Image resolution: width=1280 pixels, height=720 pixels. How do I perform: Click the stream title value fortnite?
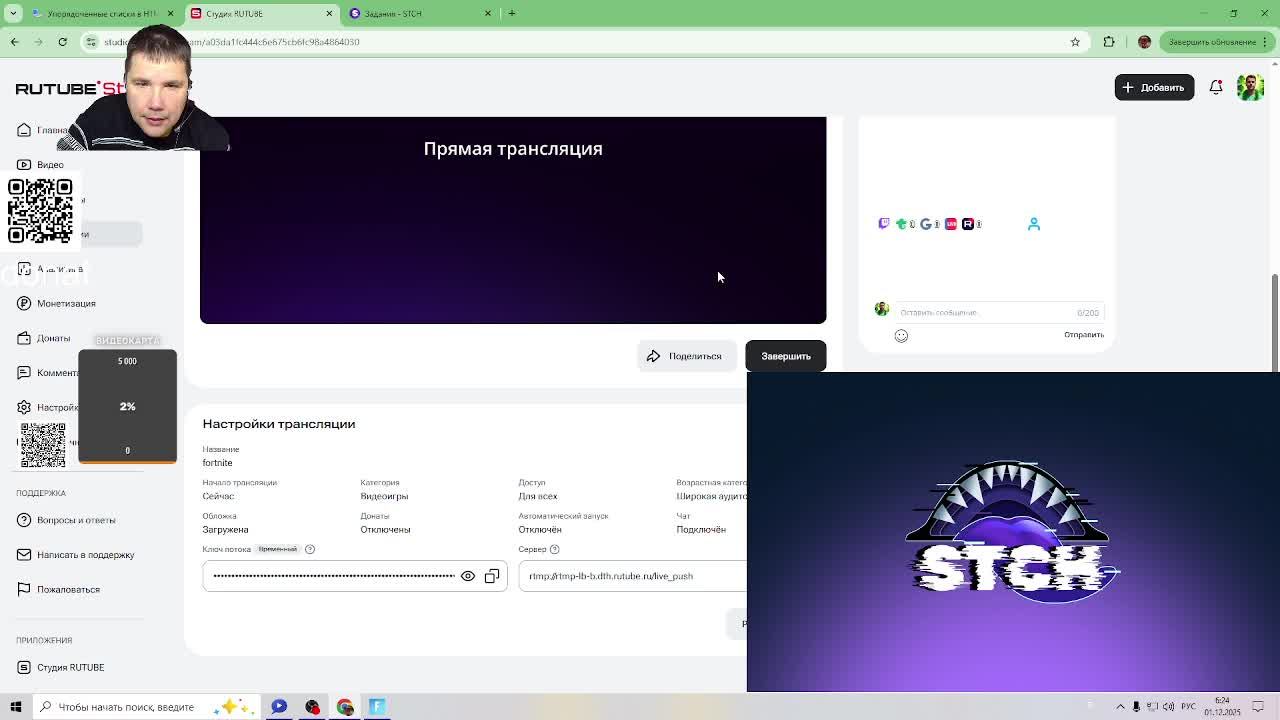pos(217,463)
